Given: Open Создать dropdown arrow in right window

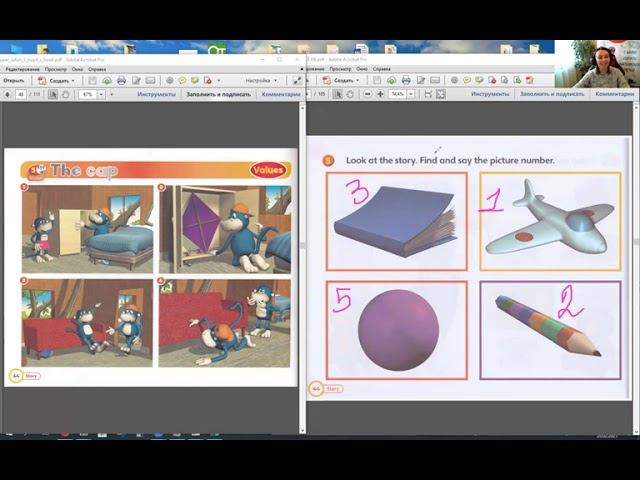Looking at the screenshot, I should point(358,81).
